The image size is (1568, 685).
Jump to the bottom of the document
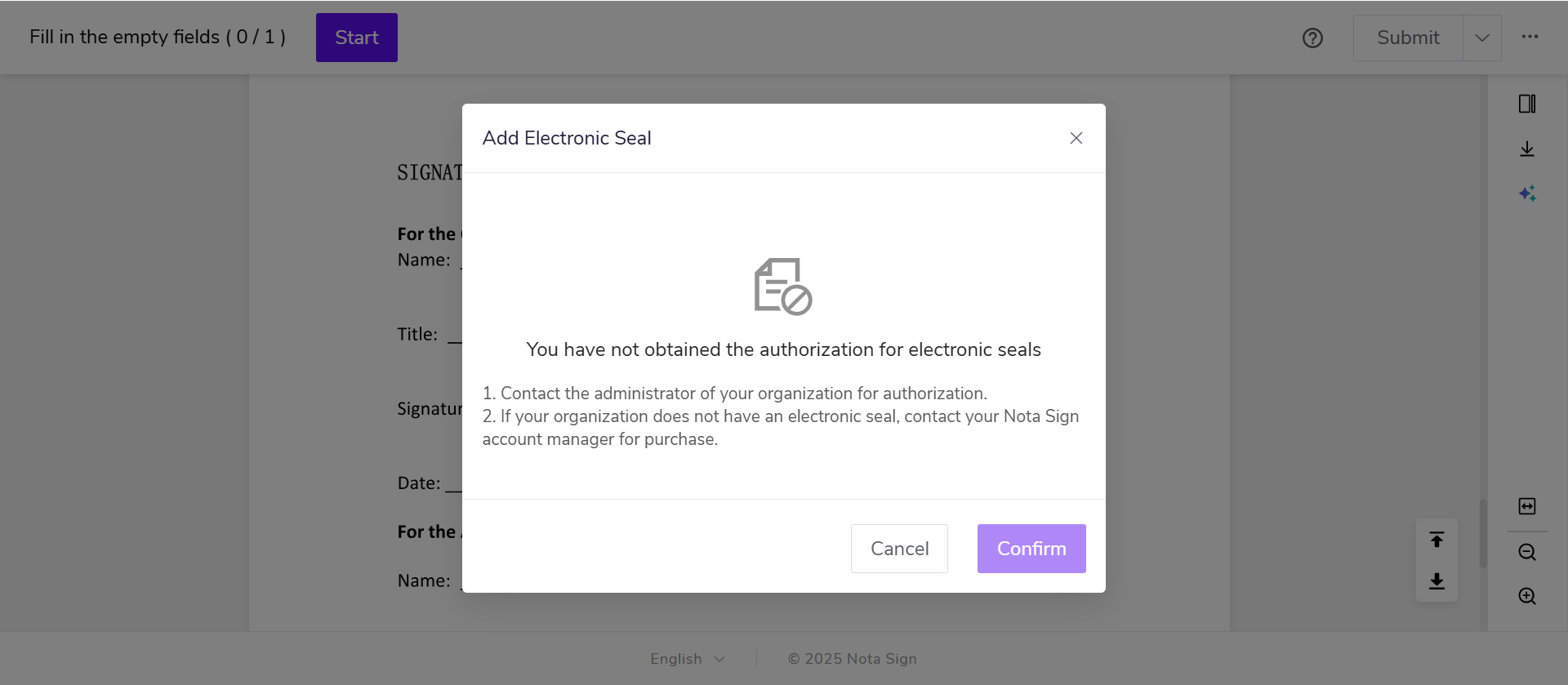click(1437, 581)
